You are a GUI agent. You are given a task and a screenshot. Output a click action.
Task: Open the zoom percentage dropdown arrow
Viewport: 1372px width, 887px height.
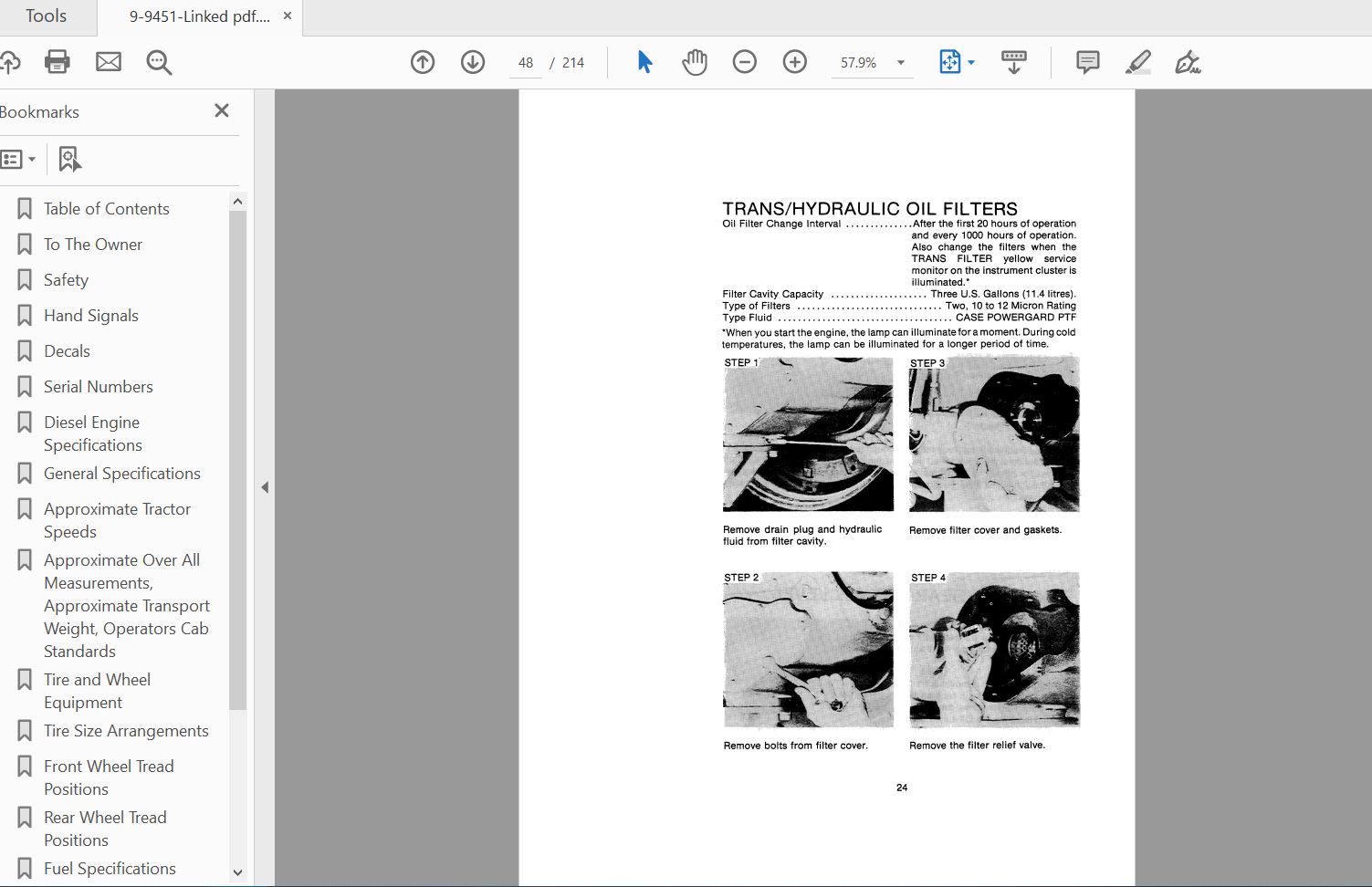[901, 63]
